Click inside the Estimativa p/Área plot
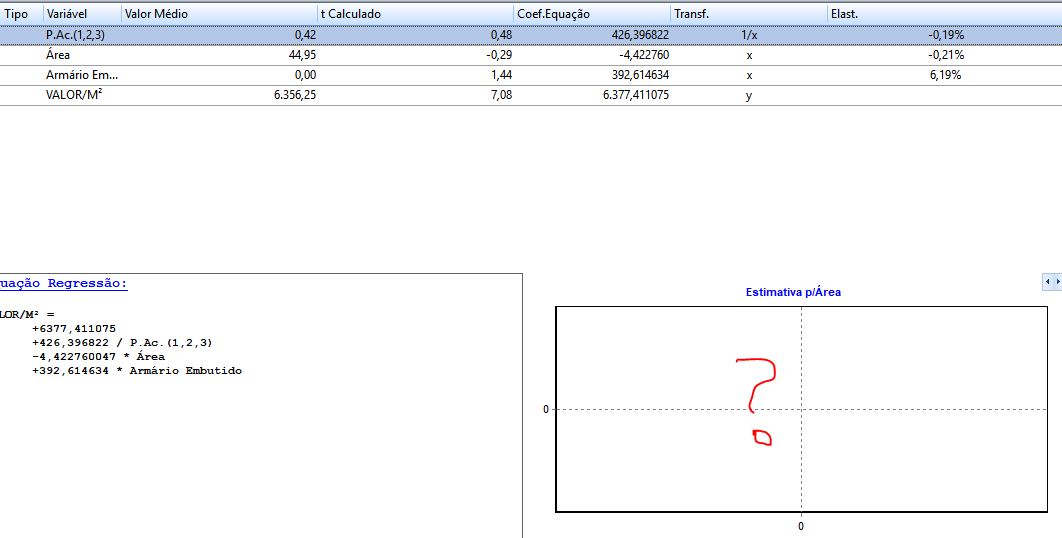This screenshot has height=538, width=1062. click(801, 409)
